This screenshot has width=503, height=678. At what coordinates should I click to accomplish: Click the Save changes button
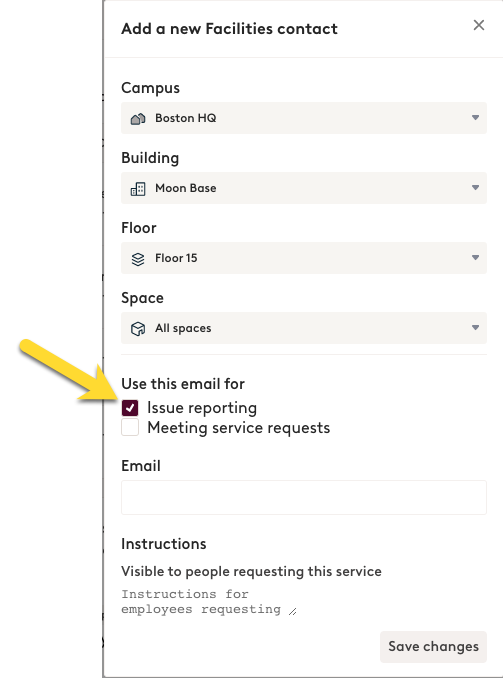433,646
